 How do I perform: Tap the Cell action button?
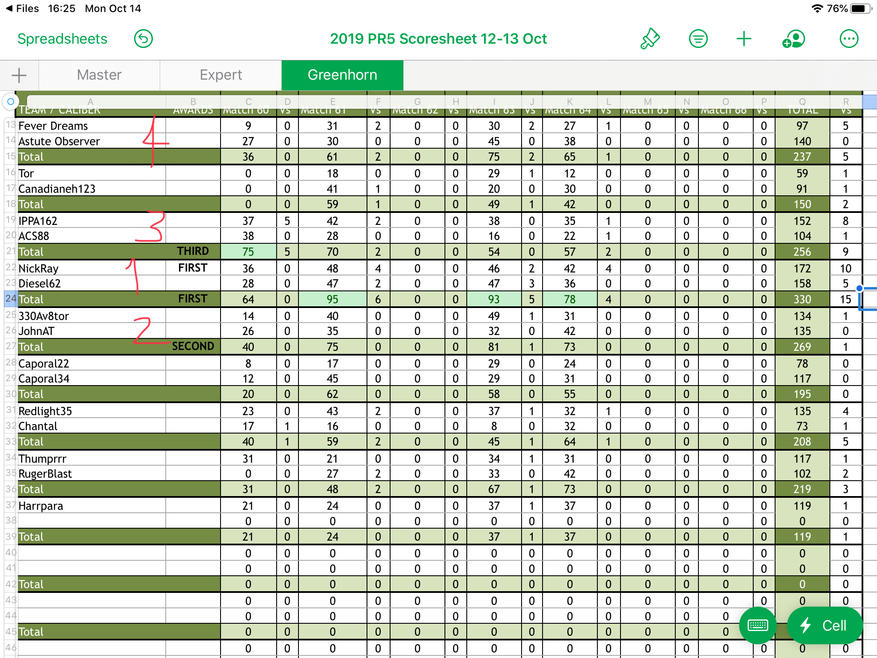click(824, 625)
